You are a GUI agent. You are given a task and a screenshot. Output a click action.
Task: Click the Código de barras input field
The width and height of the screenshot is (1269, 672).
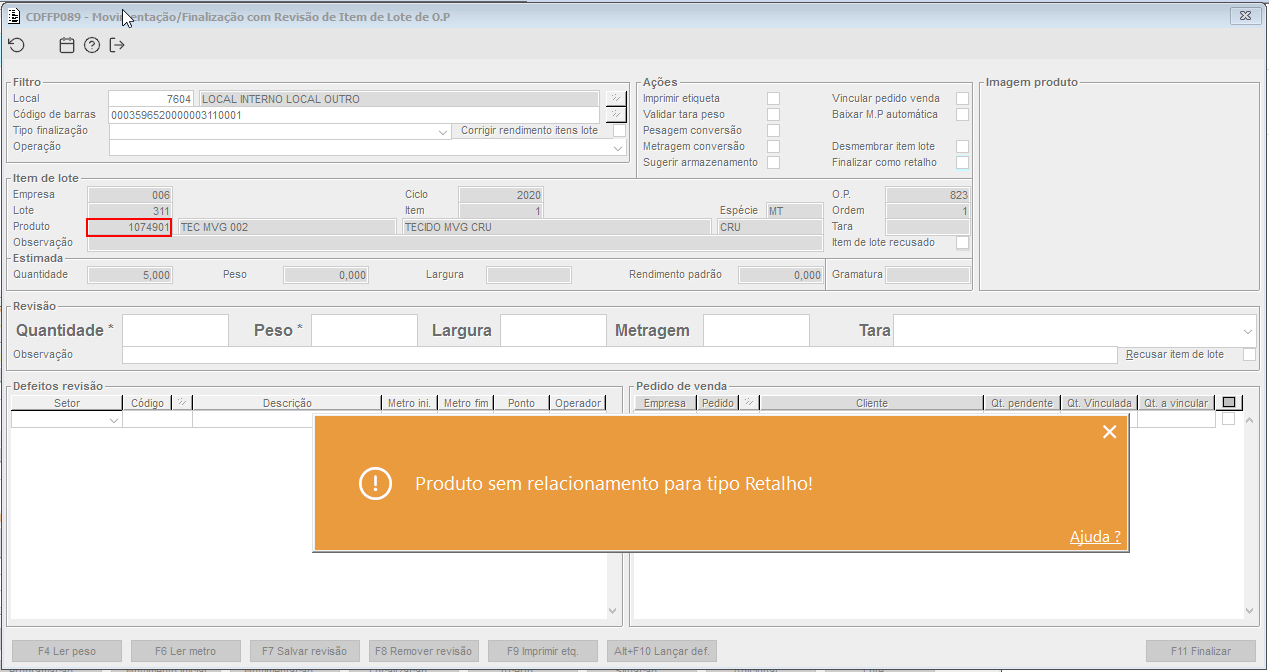pos(354,115)
